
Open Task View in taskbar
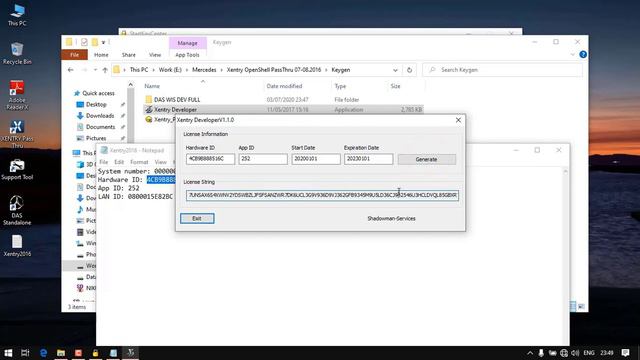[x=25, y=353]
